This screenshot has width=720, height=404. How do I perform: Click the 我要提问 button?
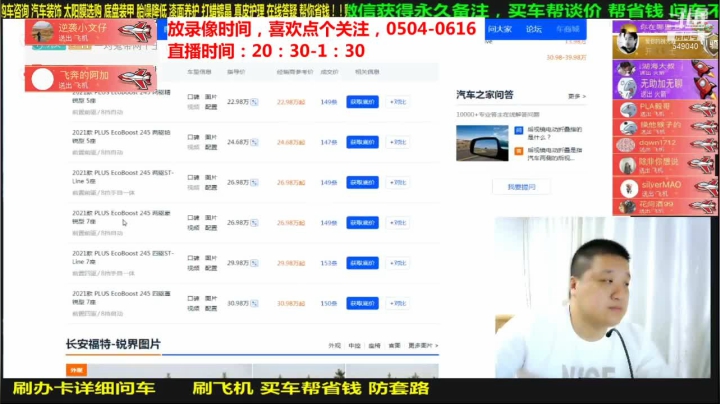[x=521, y=187]
